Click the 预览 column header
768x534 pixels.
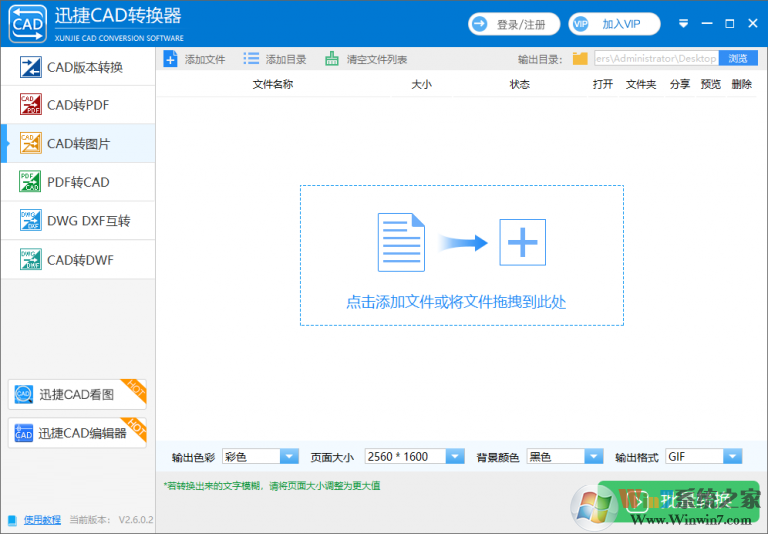pos(710,85)
